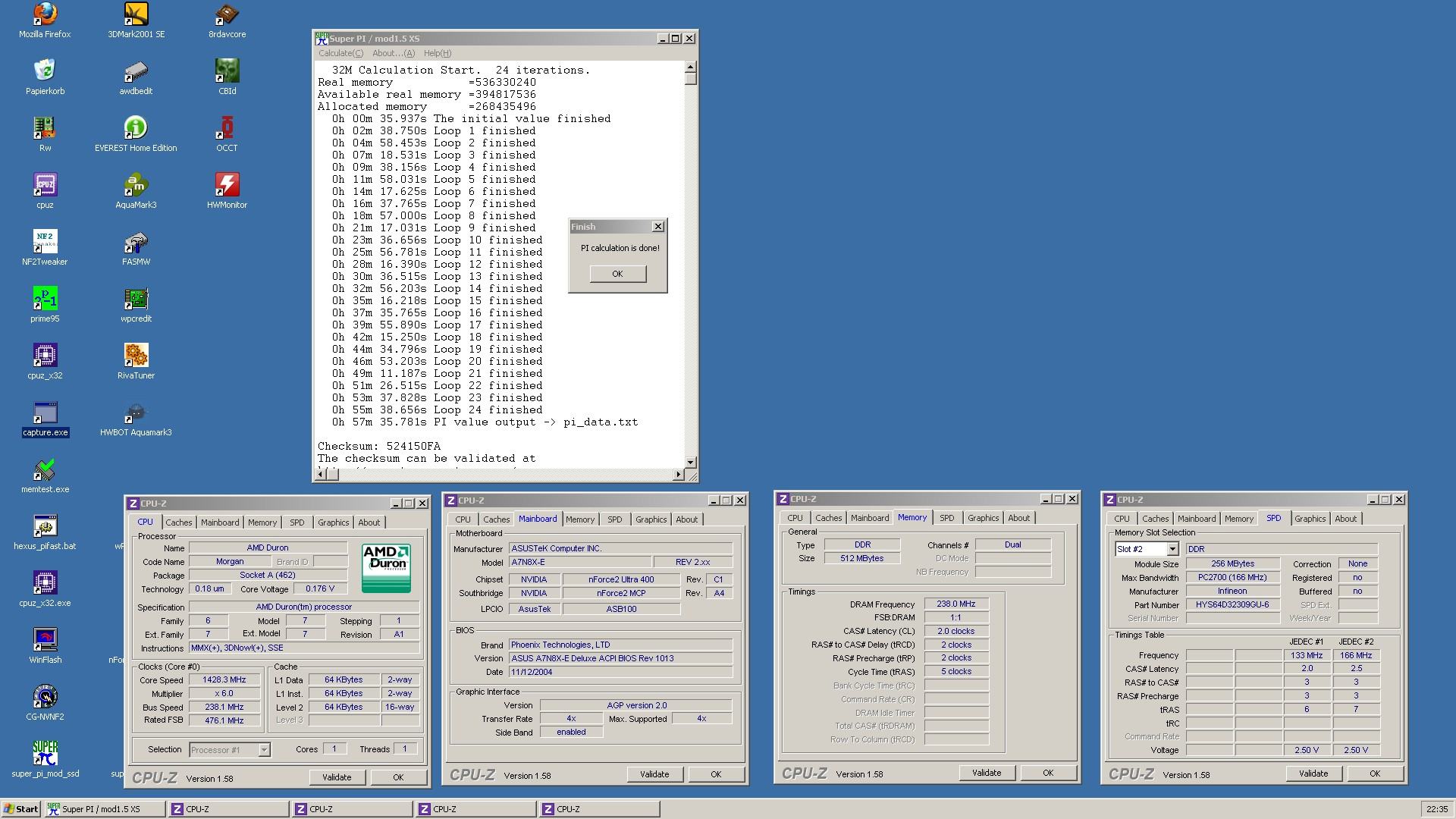Switch to Caches tab in CPU tab window
This screenshot has width=1456, height=819.
(x=179, y=522)
